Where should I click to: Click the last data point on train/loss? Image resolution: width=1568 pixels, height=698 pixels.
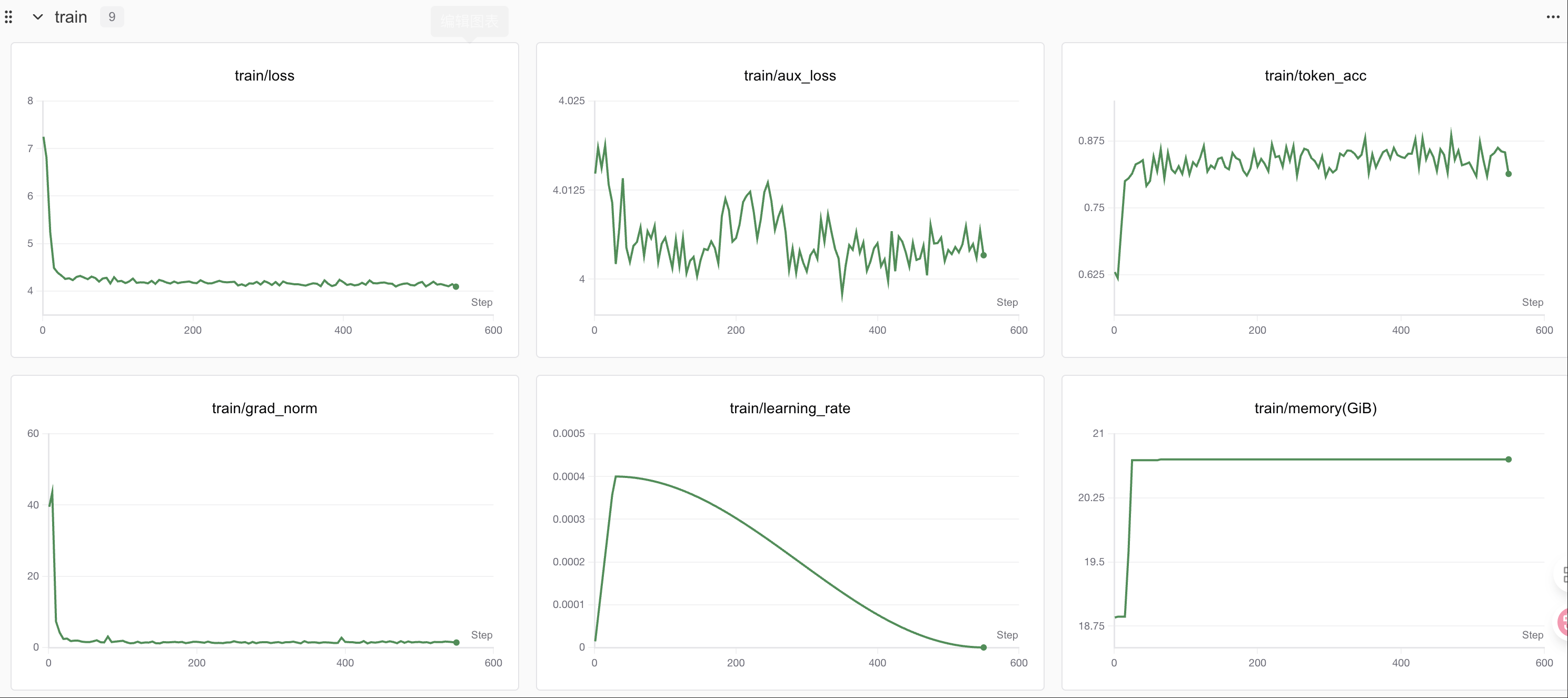(x=456, y=287)
